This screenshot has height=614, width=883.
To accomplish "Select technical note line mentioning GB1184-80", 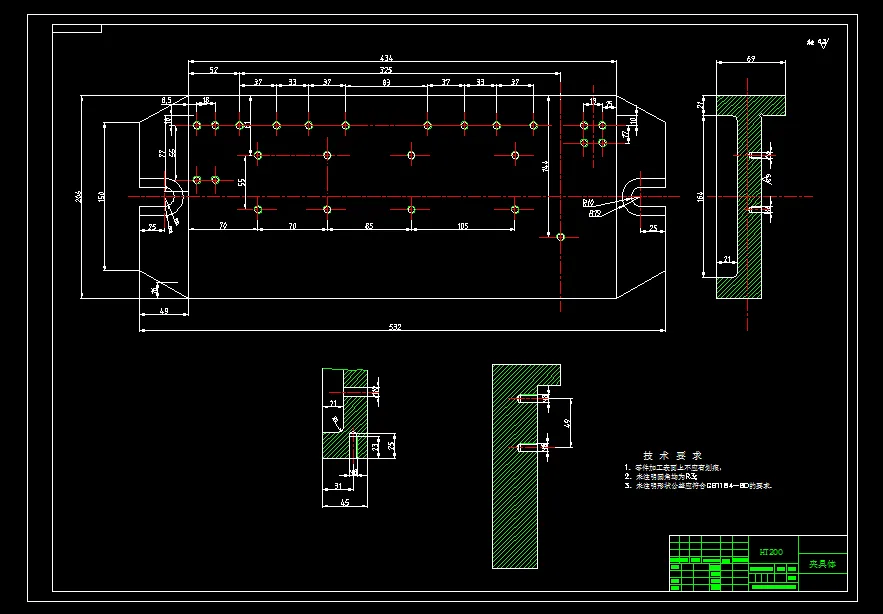I will pos(698,486).
